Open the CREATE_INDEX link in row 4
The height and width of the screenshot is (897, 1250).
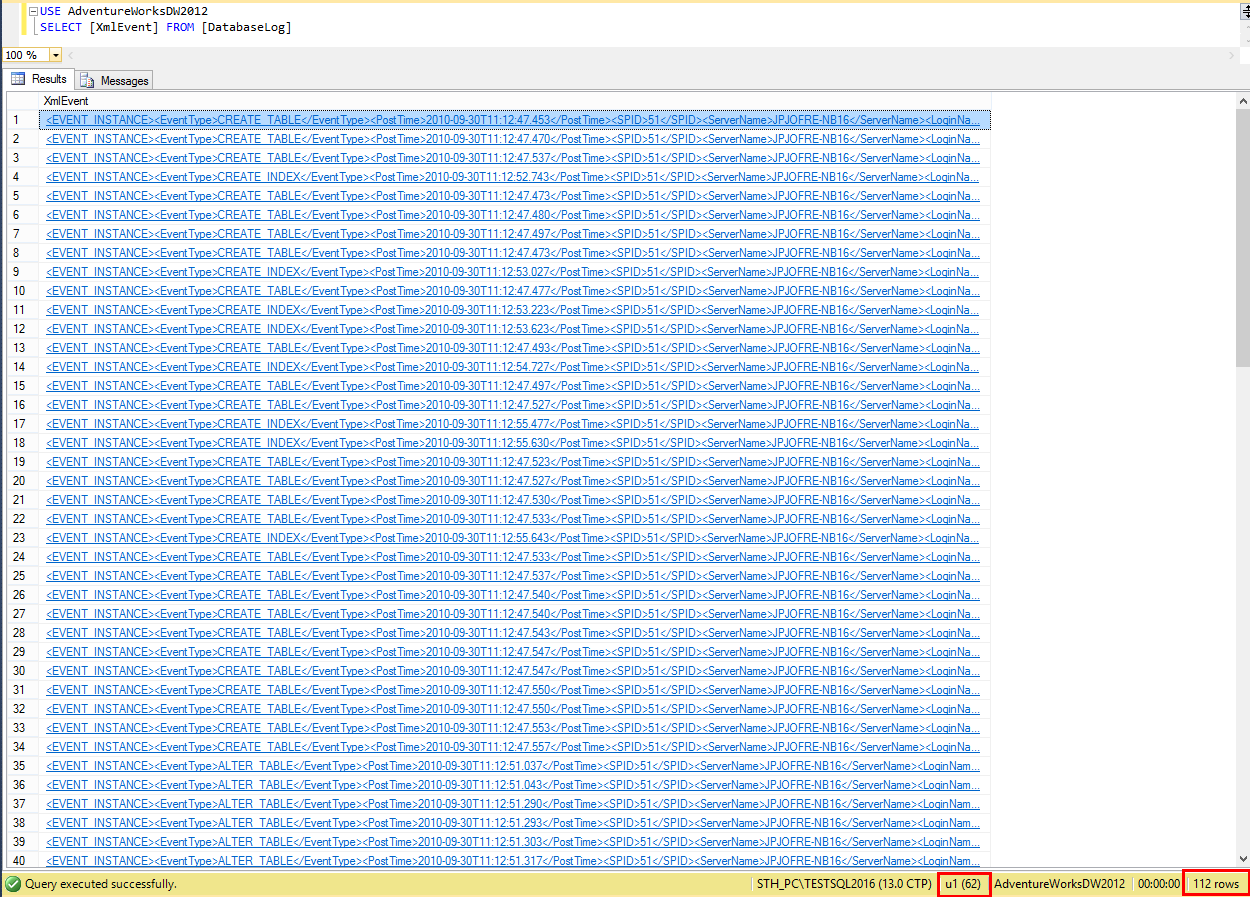[x=512, y=177]
